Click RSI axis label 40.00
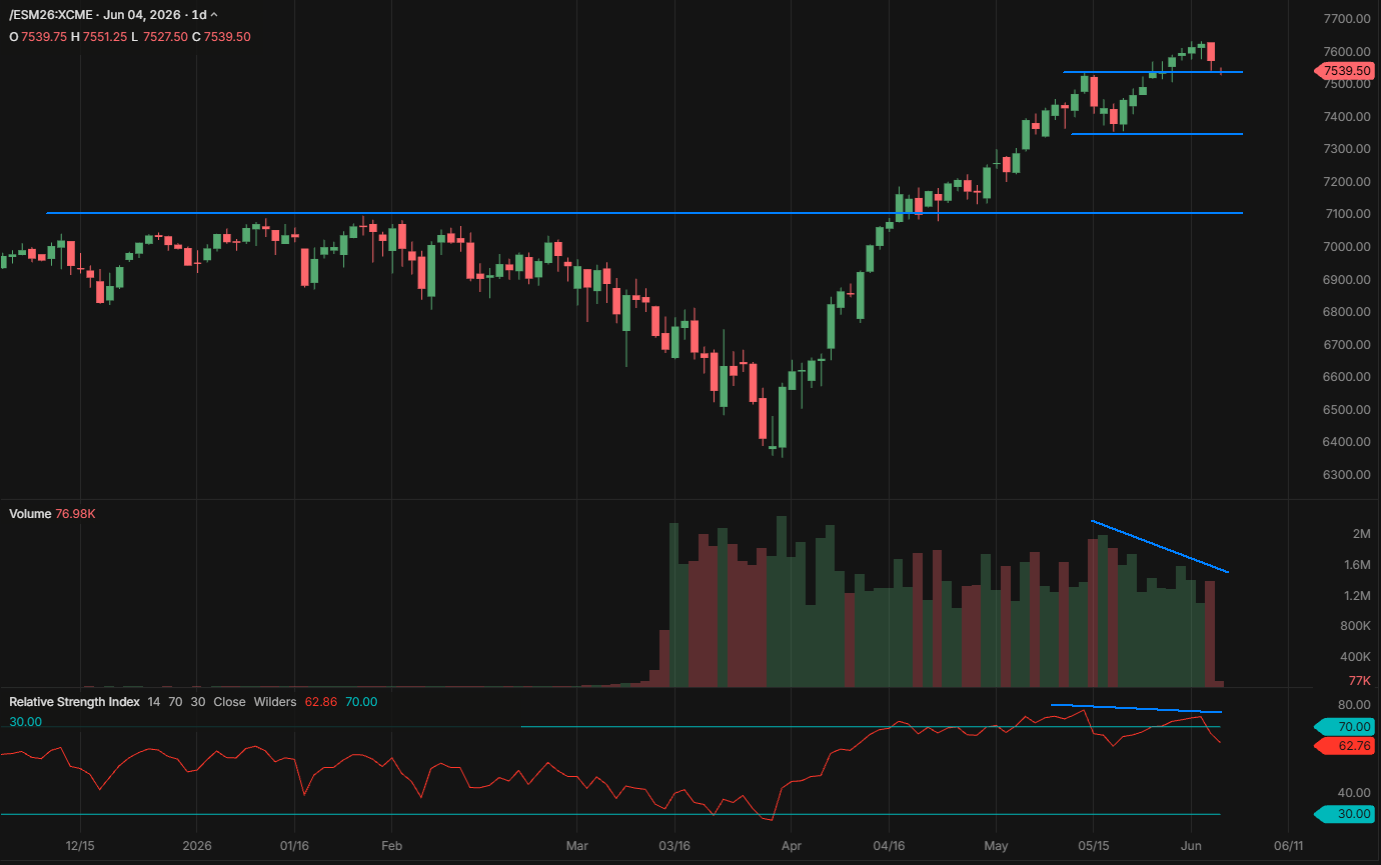1381x865 pixels. pyautogui.click(x=1354, y=792)
